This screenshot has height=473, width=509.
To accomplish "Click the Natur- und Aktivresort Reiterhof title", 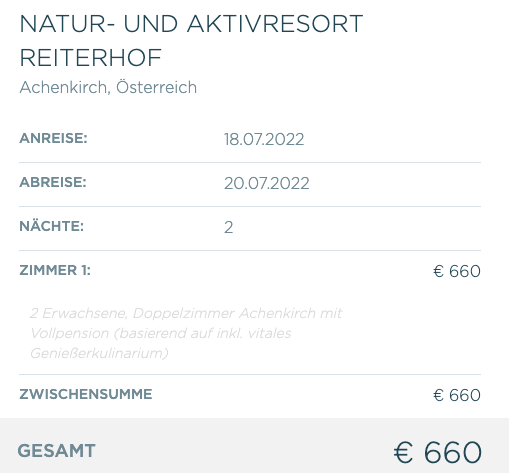I will pyautogui.click(x=191, y=41).
